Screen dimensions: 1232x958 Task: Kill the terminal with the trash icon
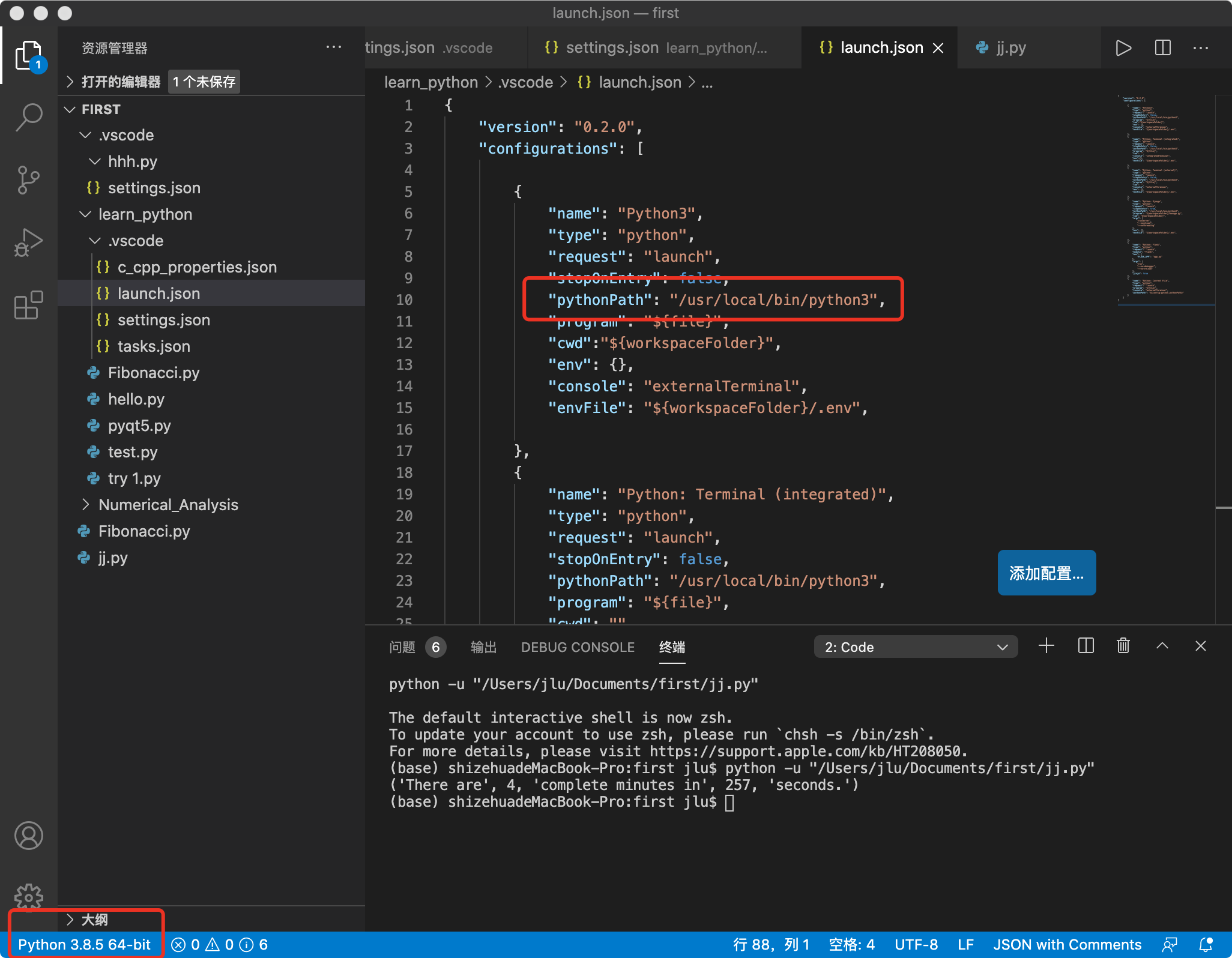1123,646
